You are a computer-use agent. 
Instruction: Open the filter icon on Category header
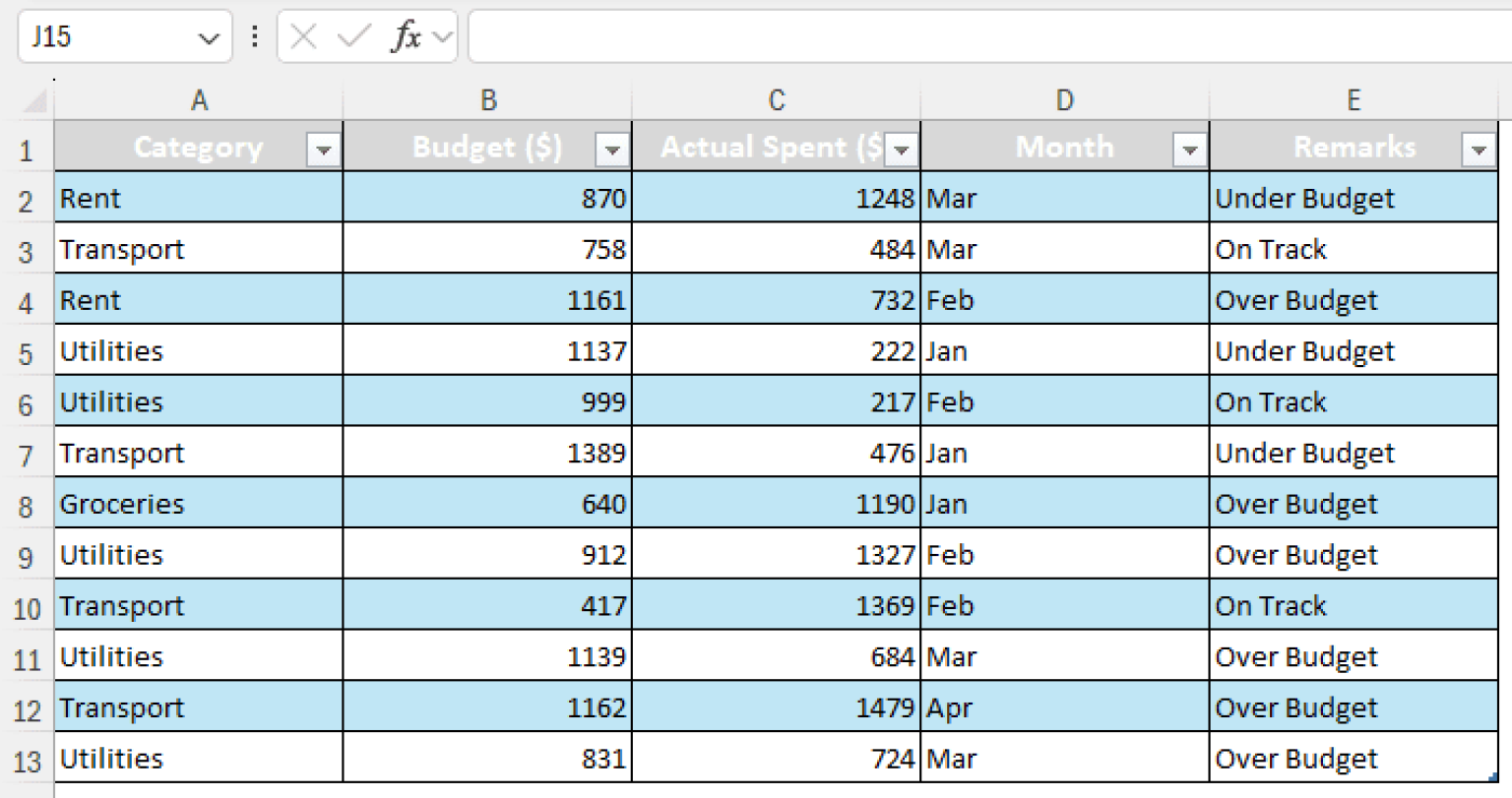click(323, 150)
